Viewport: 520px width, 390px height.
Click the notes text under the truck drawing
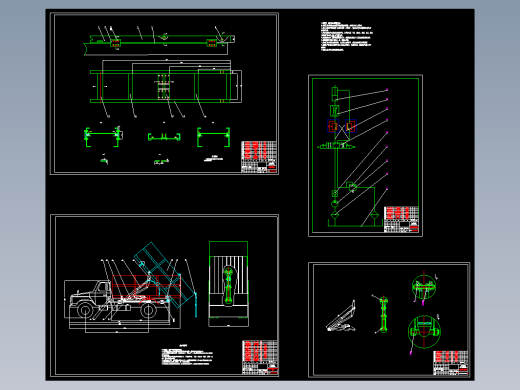[187, 356]
